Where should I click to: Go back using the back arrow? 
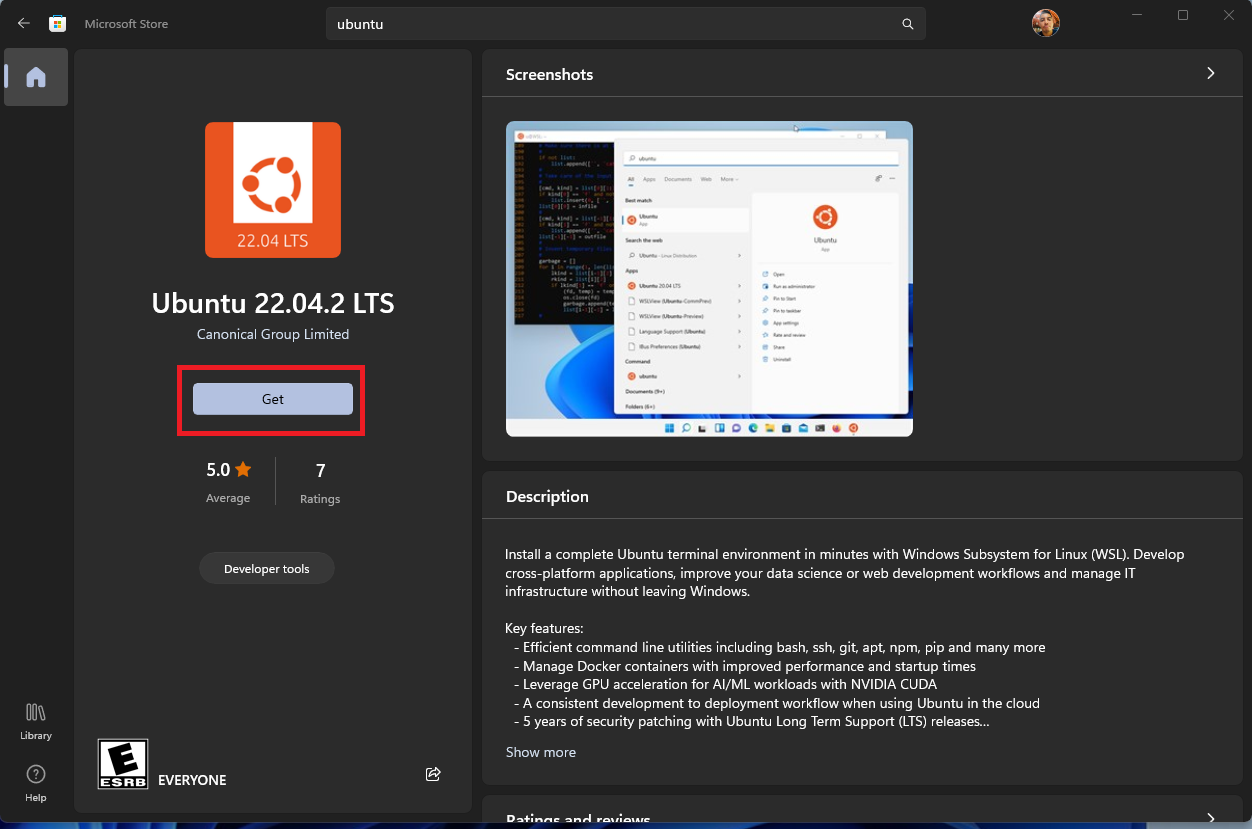(x=24, y=23)
